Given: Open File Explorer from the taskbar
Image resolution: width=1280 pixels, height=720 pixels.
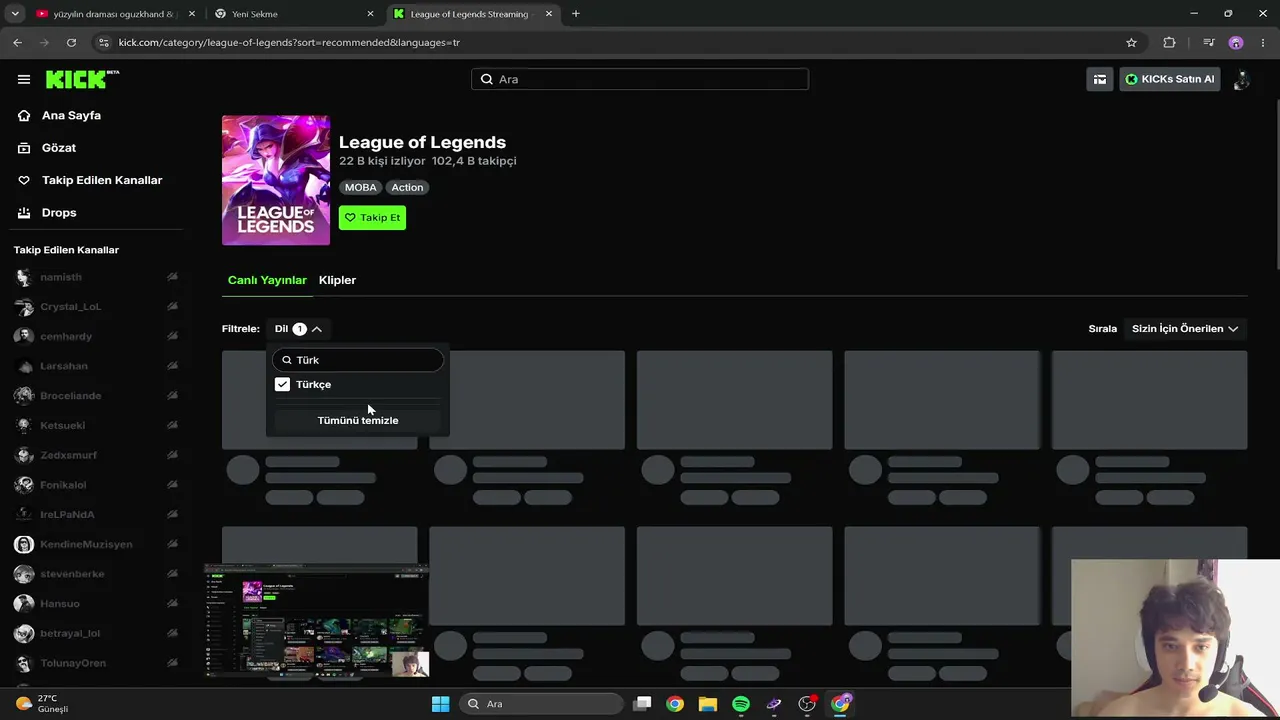Looking at the screenshot, I should (708, 704).
